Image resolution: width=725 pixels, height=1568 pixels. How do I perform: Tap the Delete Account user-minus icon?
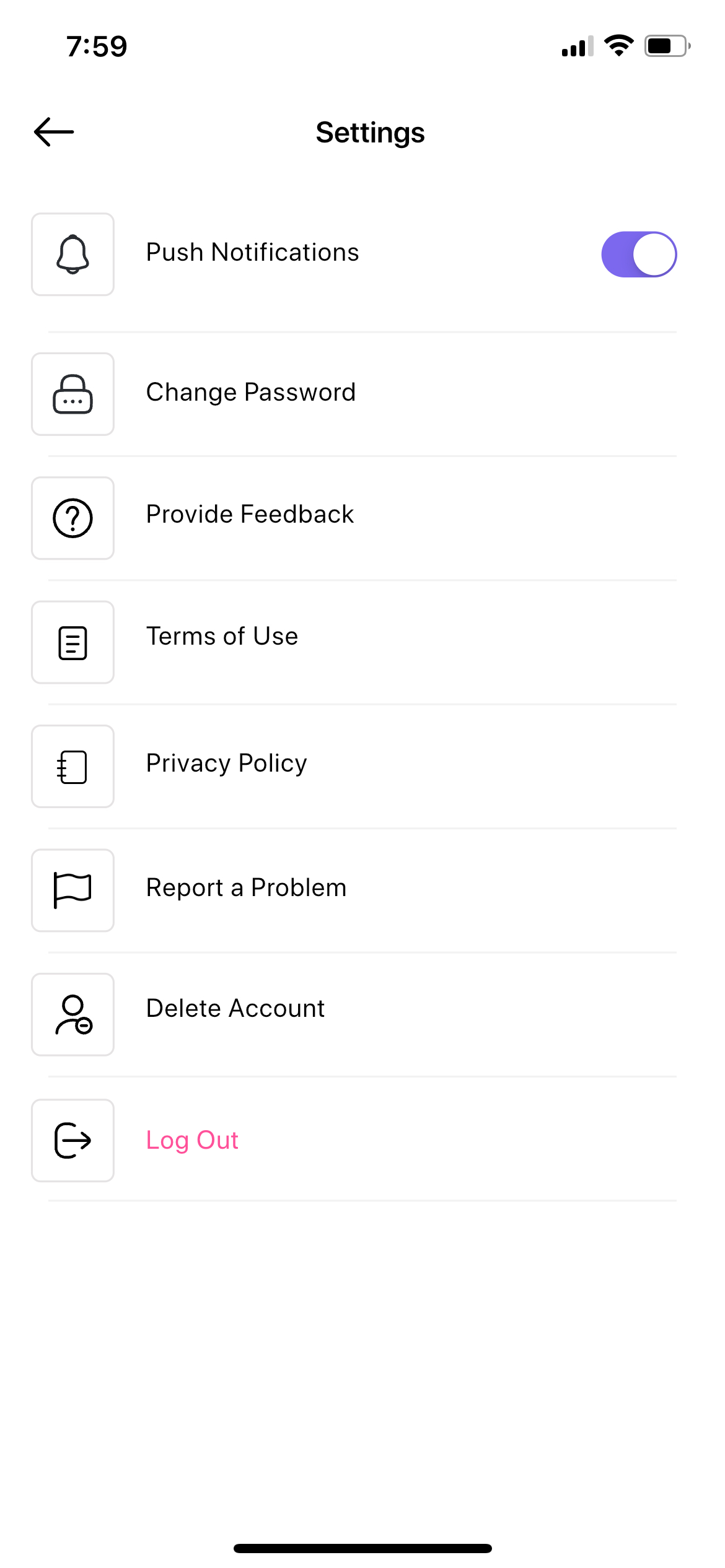(72, 1014)
